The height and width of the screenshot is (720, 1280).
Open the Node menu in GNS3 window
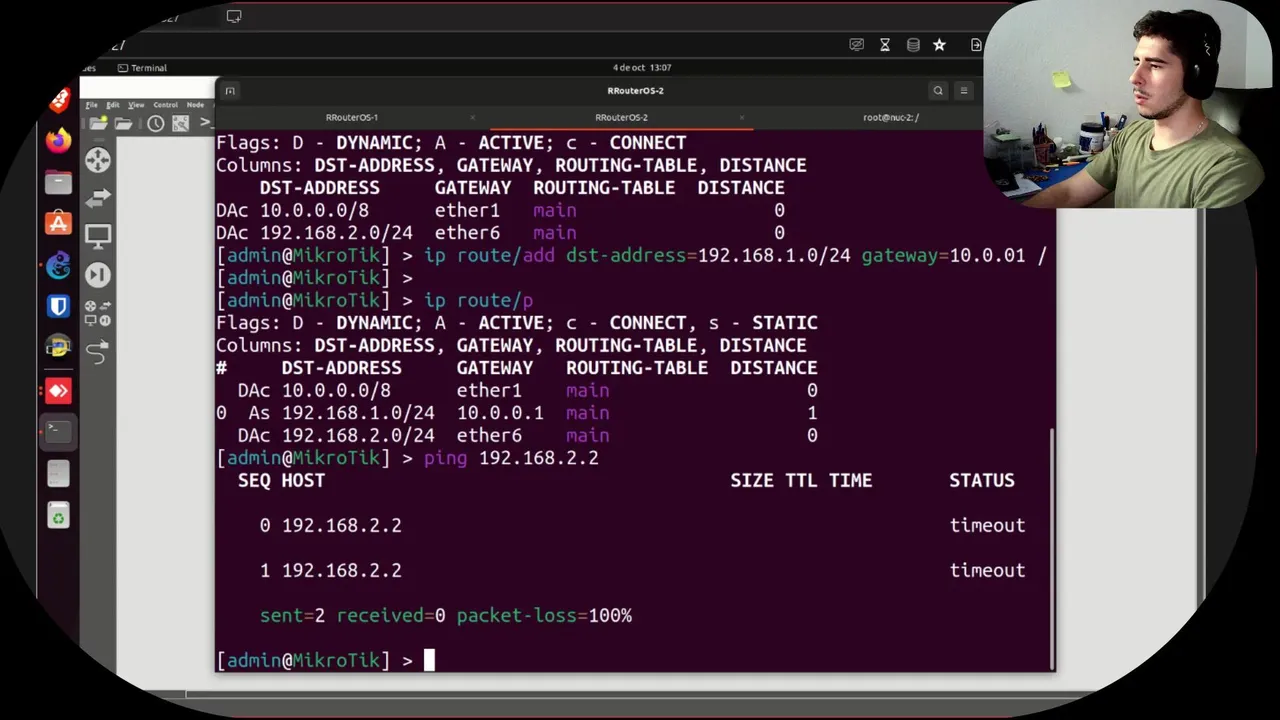pyautogui.click(x=195, y=105)
